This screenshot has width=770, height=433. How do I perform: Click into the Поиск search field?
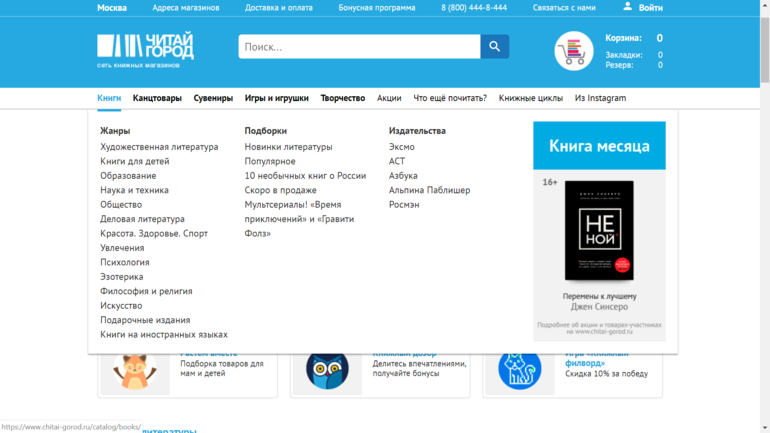tap(359, 47)
